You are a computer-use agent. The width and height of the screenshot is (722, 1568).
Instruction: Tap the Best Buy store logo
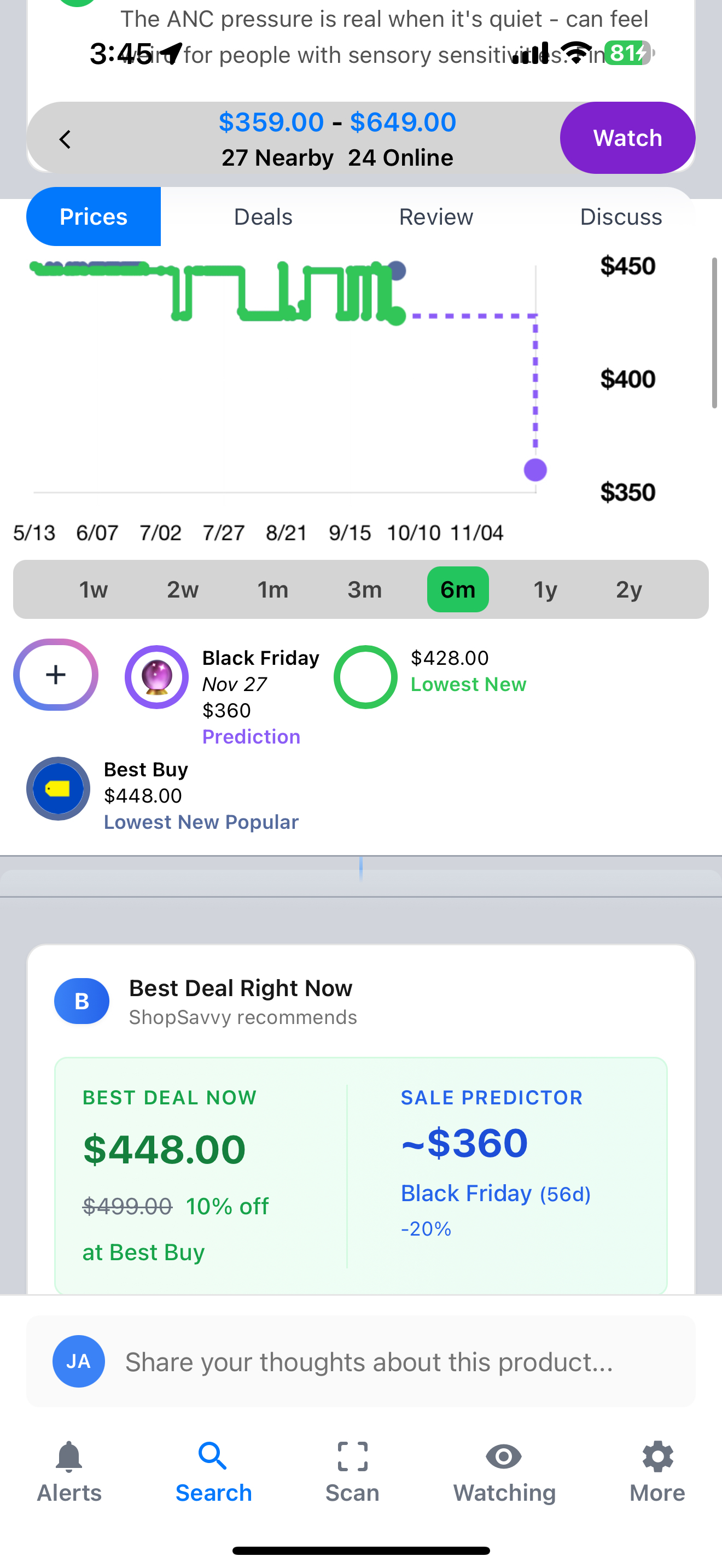pos(59,789)
